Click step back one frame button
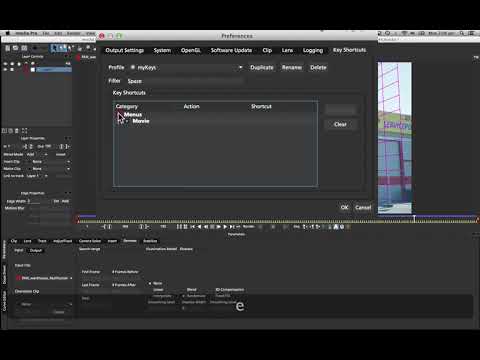The height and width of the screenshot is (360, 480). [x=205, y=227]
